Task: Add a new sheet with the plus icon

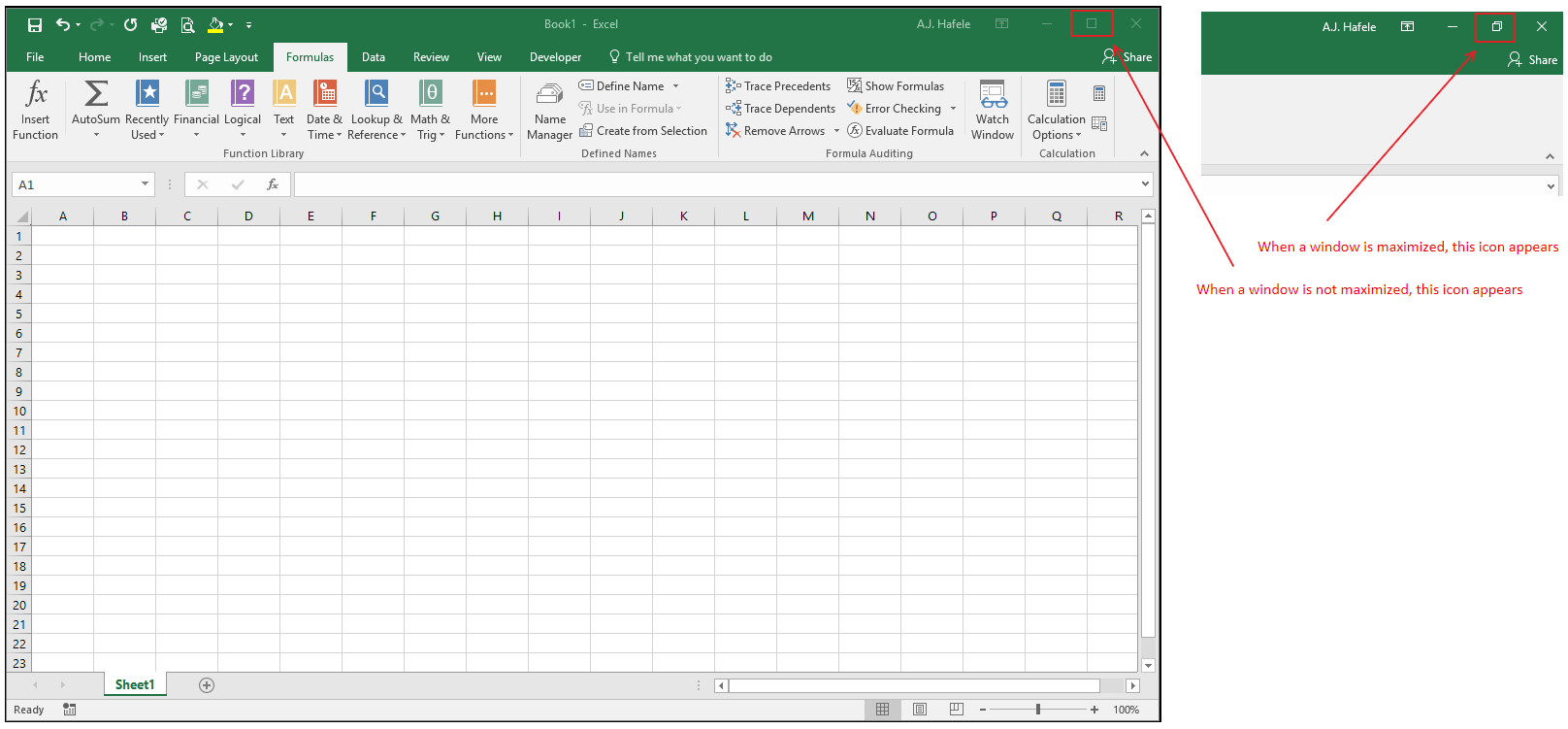Action: click(207, 685)
